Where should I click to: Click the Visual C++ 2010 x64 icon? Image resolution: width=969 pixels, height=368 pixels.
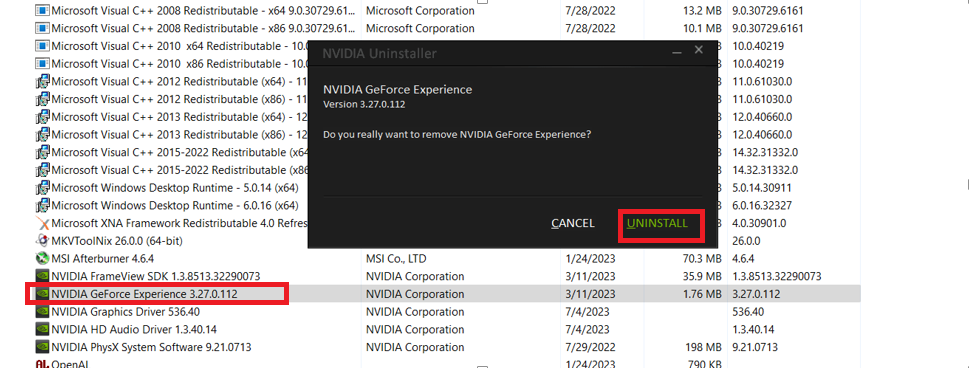[x=43, y=46]
